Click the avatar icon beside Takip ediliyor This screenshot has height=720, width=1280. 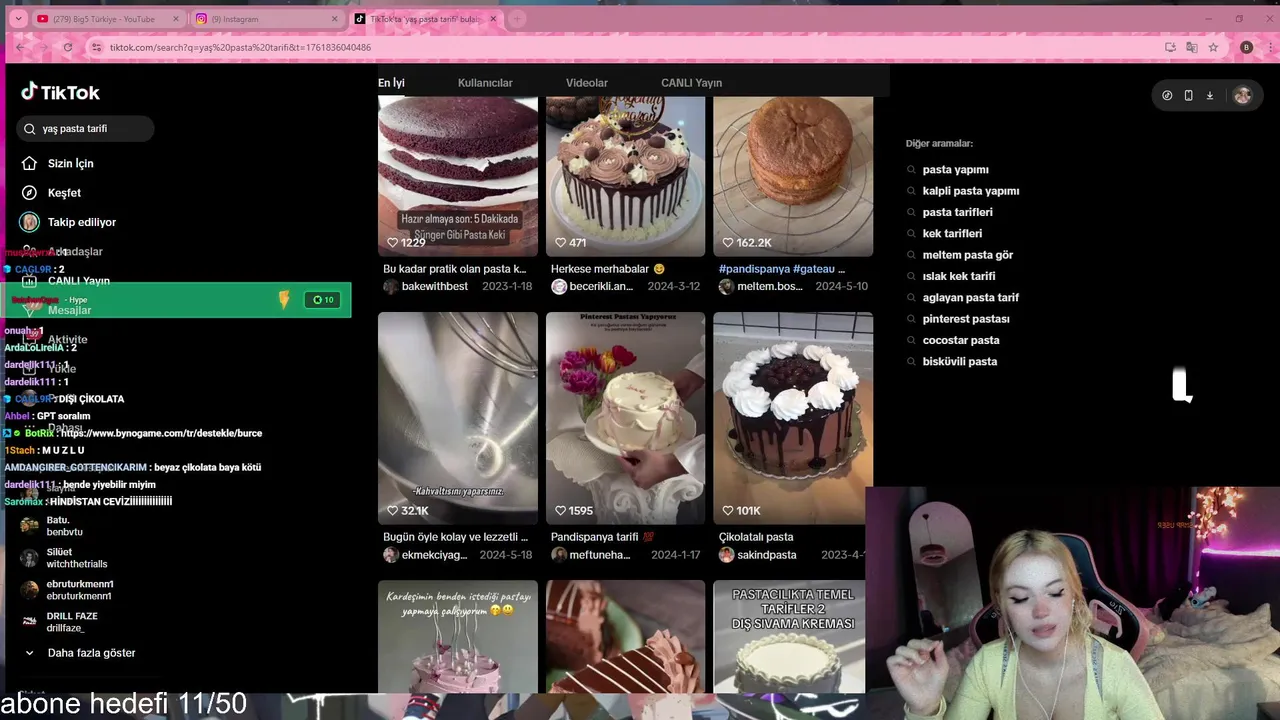point(29,222)
